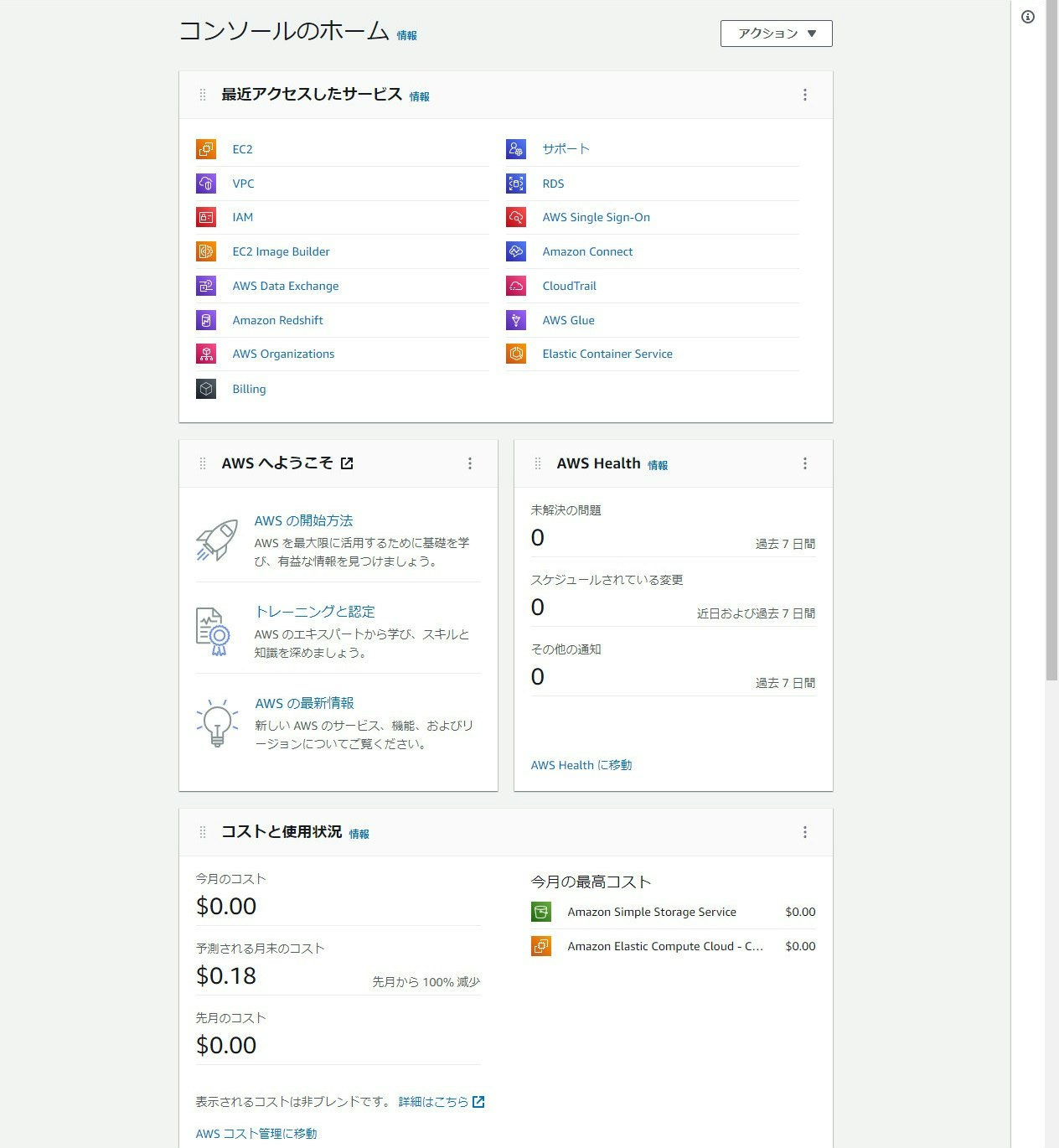Click the drag handle of コストと使用状況 widget
The width and height of the screenshot is (1059, 1148).
(203, 832)
